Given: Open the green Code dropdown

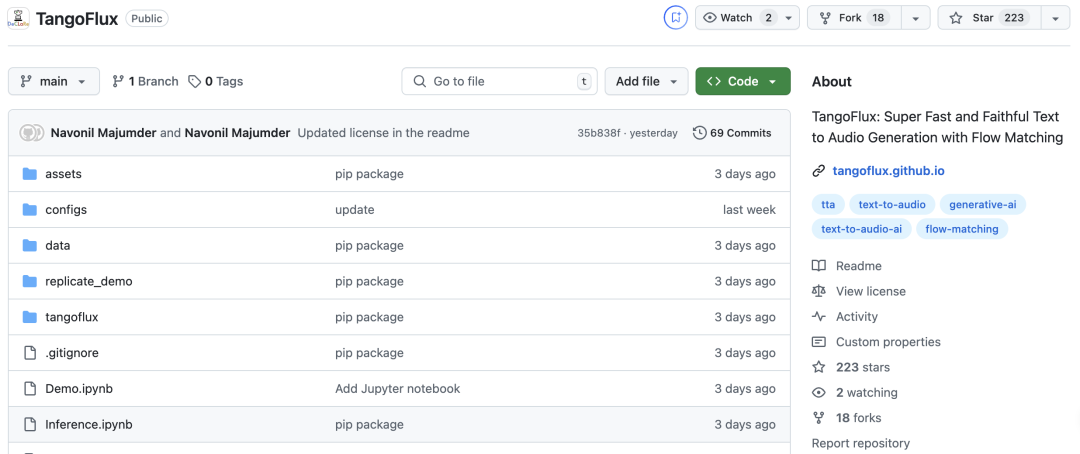Looking at the screenshot, I should tap(743, 82).
